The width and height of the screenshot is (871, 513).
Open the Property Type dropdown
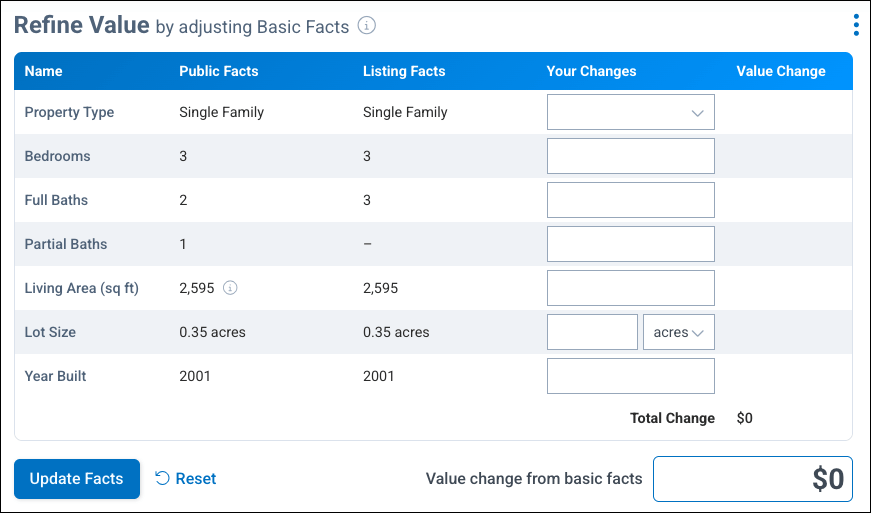(x=630, y=113)
